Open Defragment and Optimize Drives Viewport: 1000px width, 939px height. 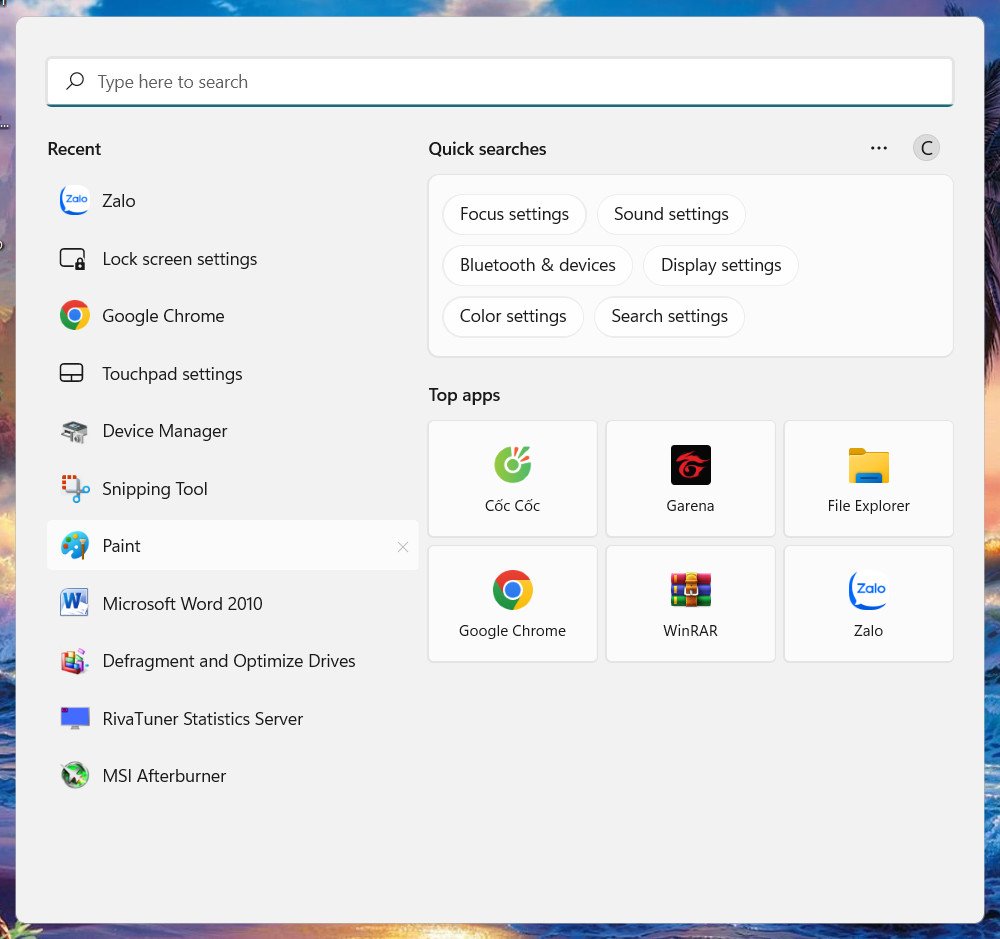[x=228, y=661]
